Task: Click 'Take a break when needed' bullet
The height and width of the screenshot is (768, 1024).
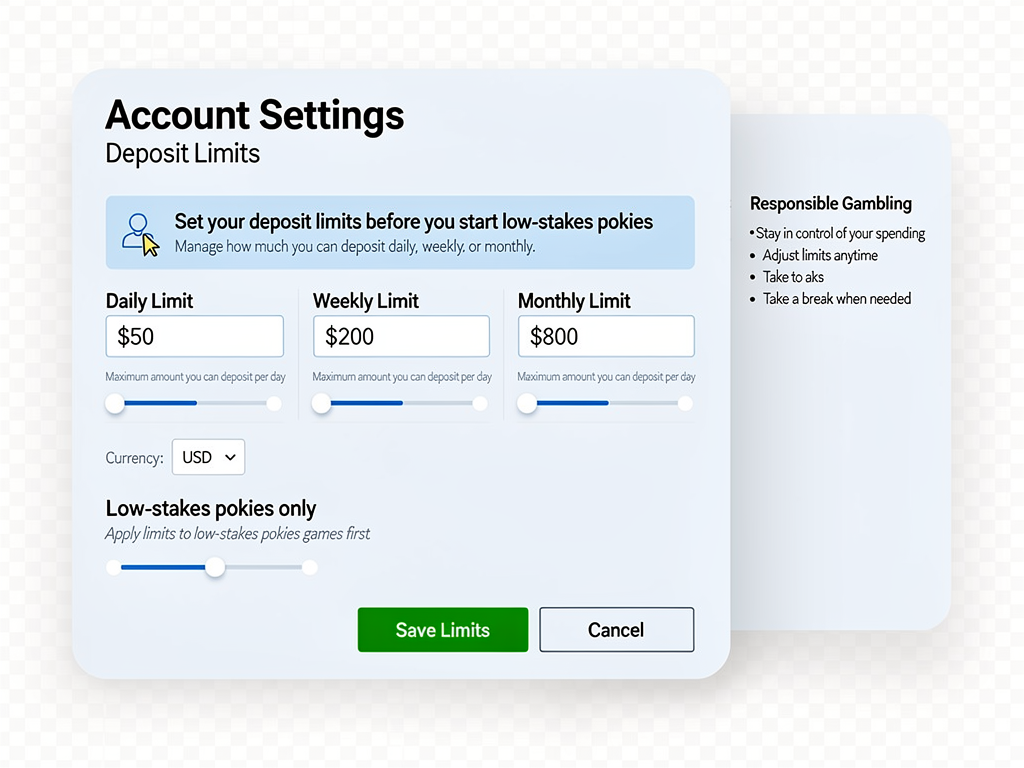Action: click(x=837, y=298)
